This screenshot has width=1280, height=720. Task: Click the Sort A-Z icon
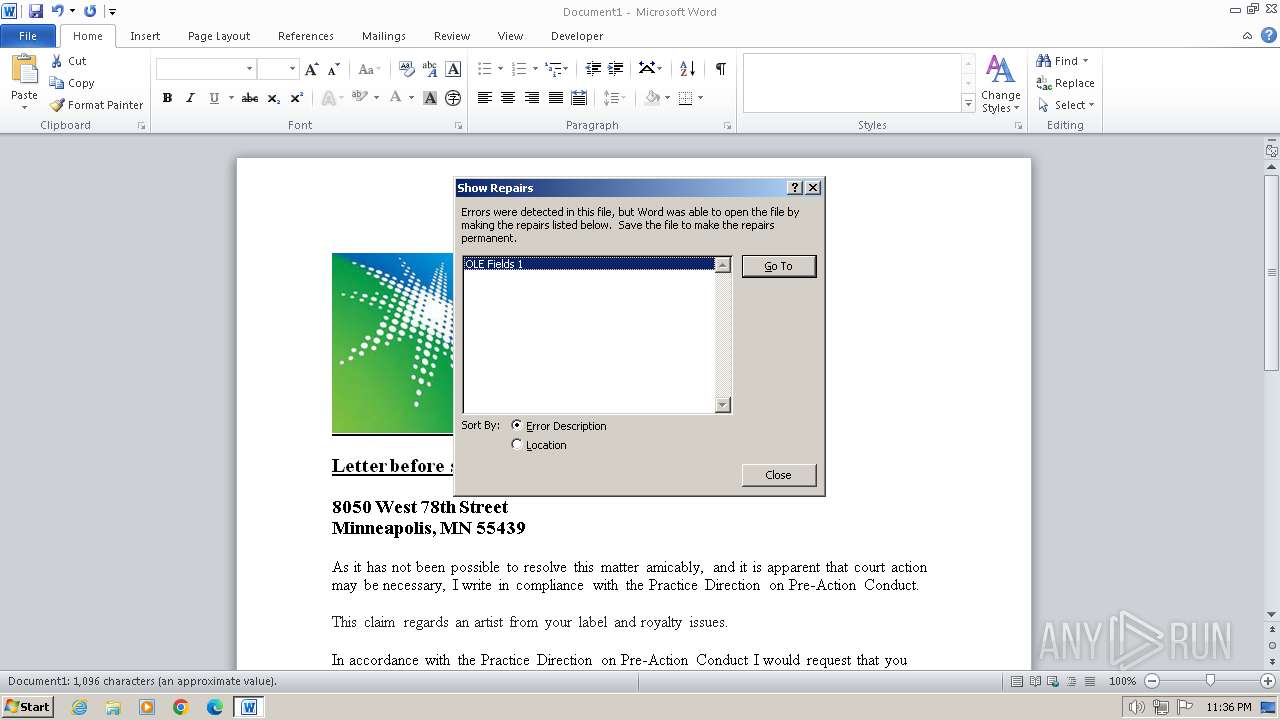pyautogui.click(x=687, y=69)
